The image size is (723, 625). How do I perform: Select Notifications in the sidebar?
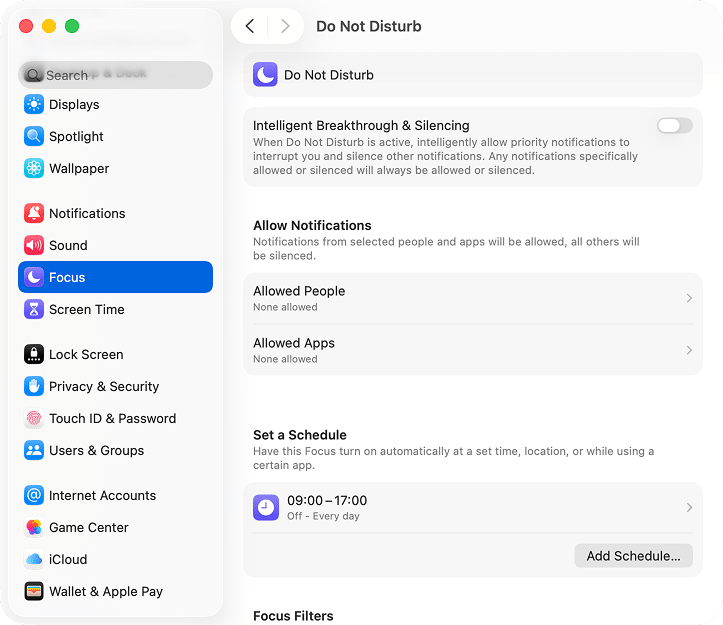(x=115, y=213)
